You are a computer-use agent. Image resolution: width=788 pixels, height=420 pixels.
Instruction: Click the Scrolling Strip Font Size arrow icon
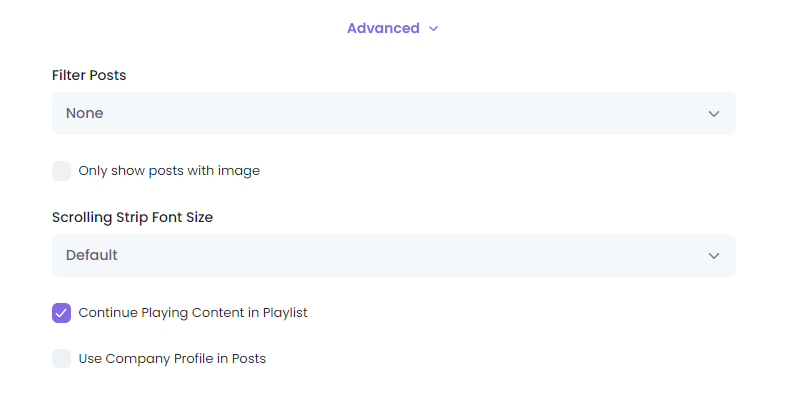(714, 256)
